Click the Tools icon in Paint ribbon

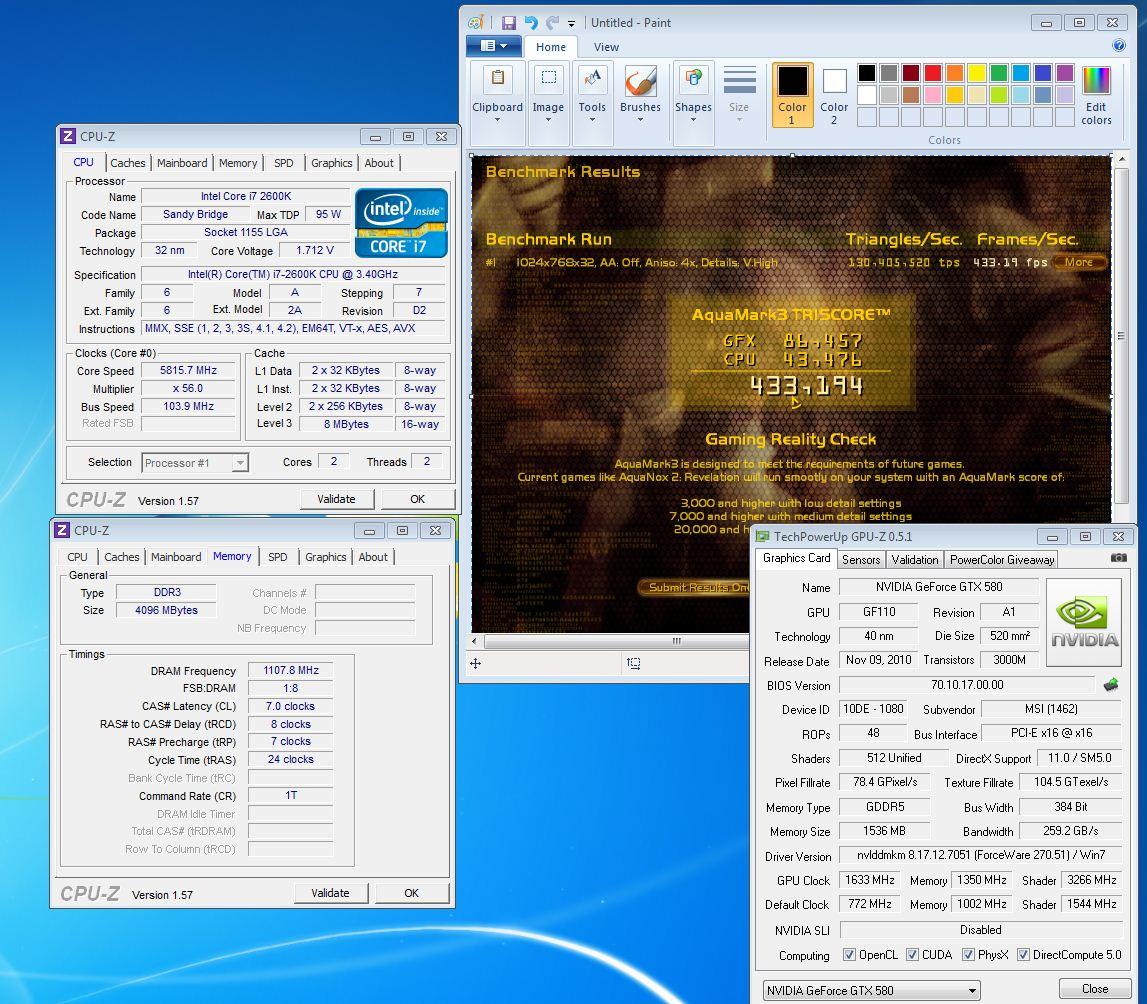tap(592, 78)
